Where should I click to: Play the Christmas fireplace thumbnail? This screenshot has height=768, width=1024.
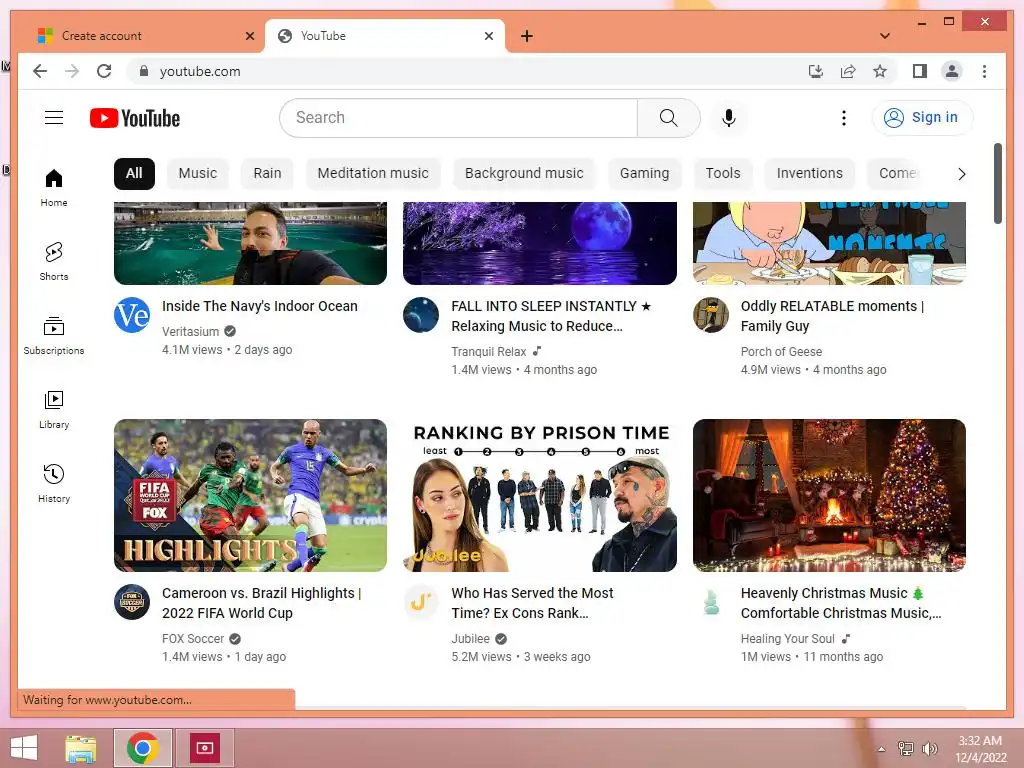pos(829,496)
